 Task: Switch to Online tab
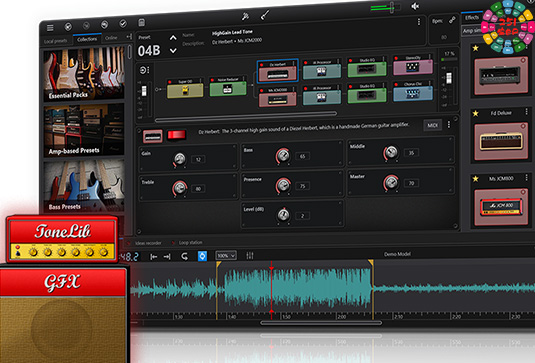pos(111,38)
